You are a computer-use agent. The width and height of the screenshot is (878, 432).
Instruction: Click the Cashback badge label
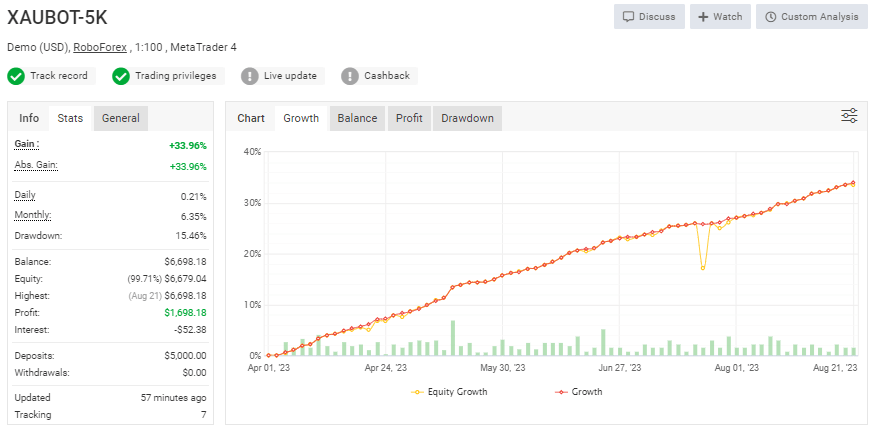click(x=387, y=76)
